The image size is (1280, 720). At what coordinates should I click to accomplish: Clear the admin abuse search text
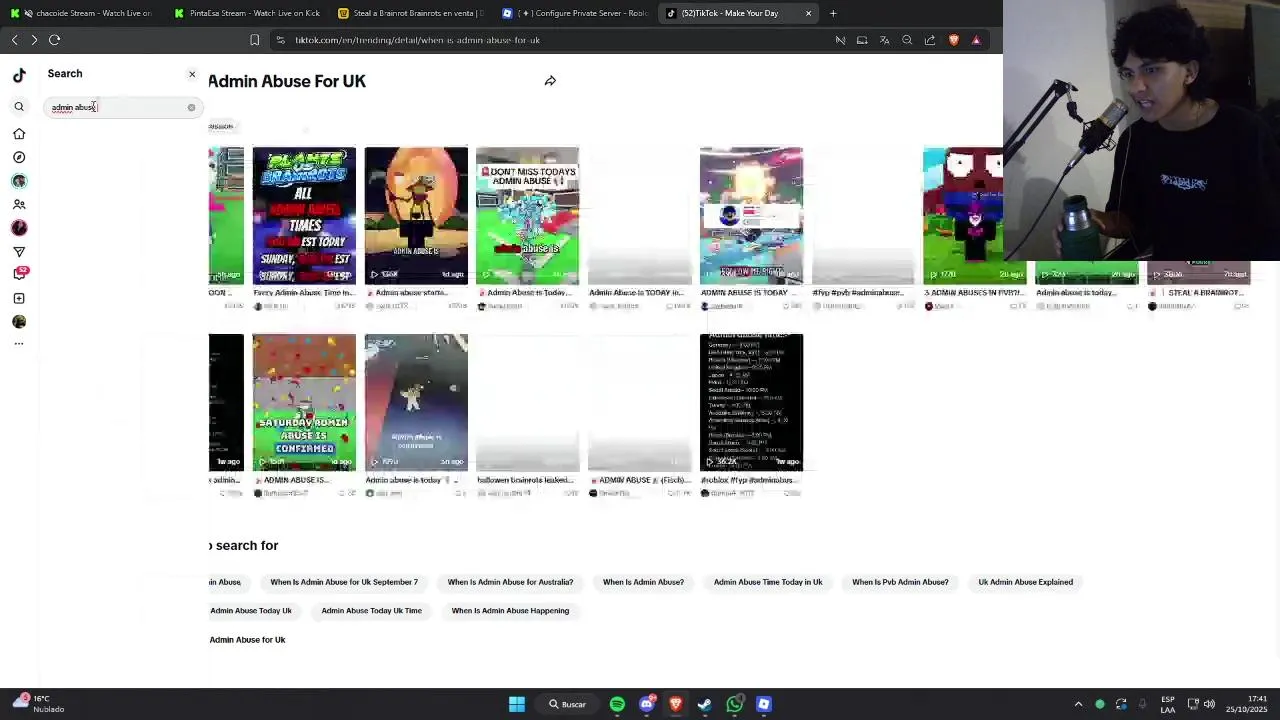[191, 107]
